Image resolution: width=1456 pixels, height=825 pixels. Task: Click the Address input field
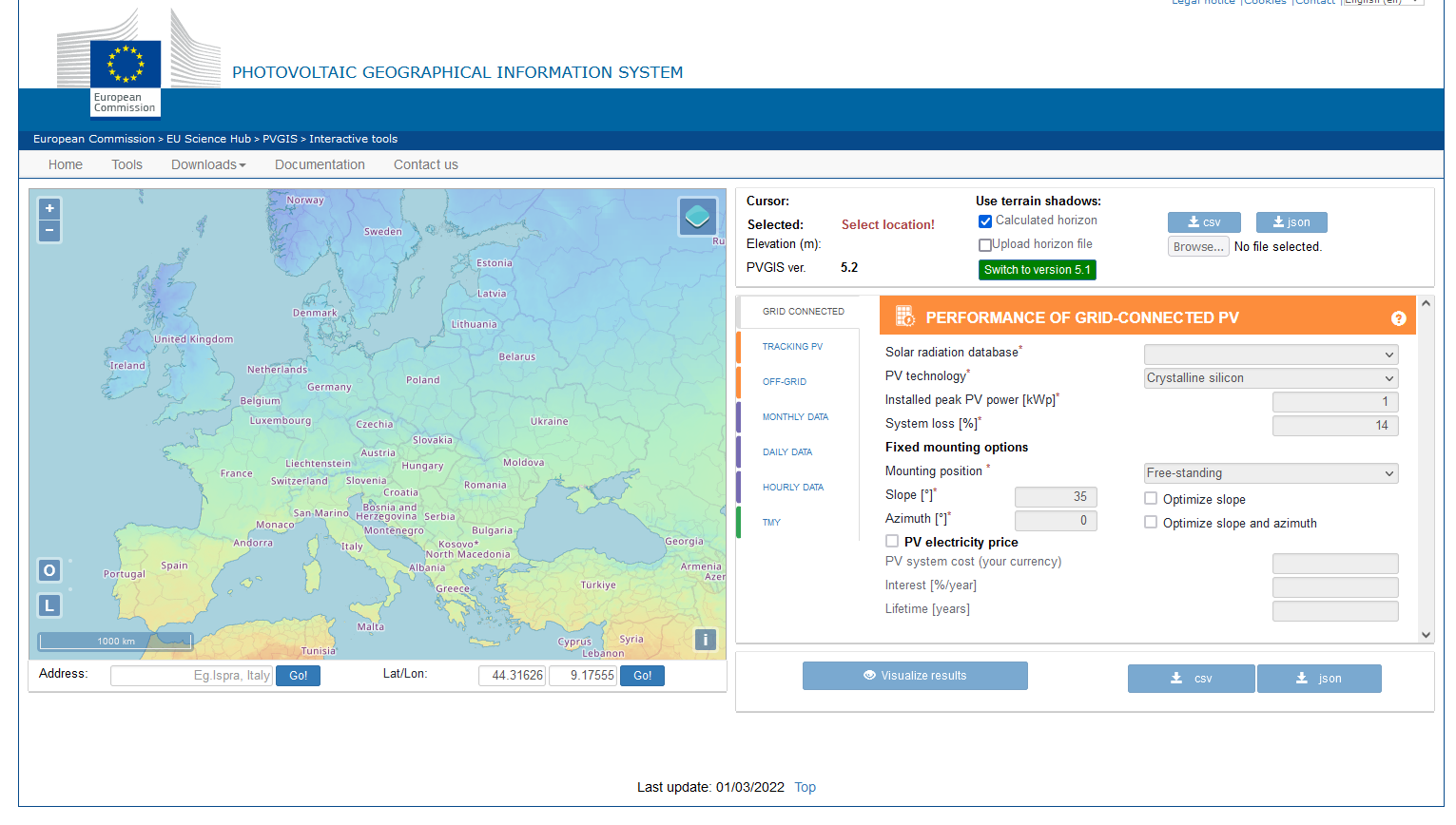(191, 676)
